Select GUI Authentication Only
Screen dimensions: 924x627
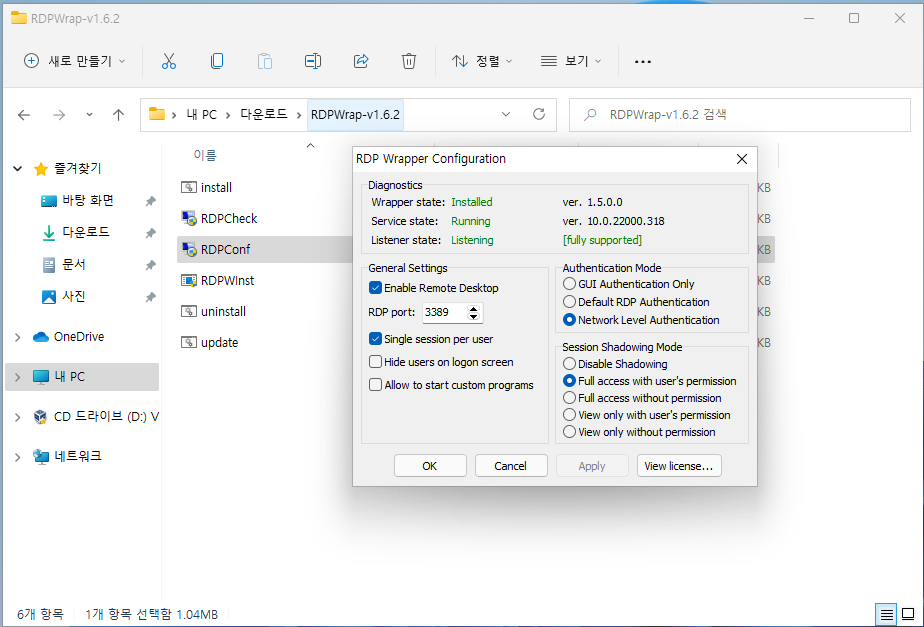coord(569,284)
